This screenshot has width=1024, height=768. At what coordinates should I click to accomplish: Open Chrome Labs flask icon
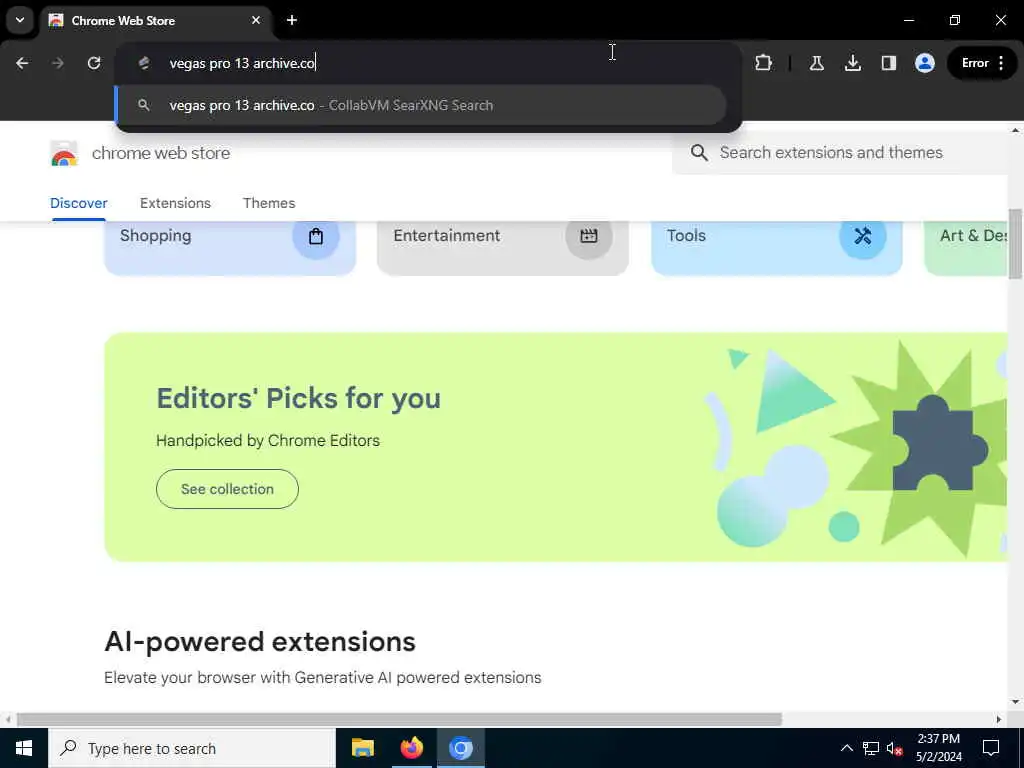tap(816, 63)
